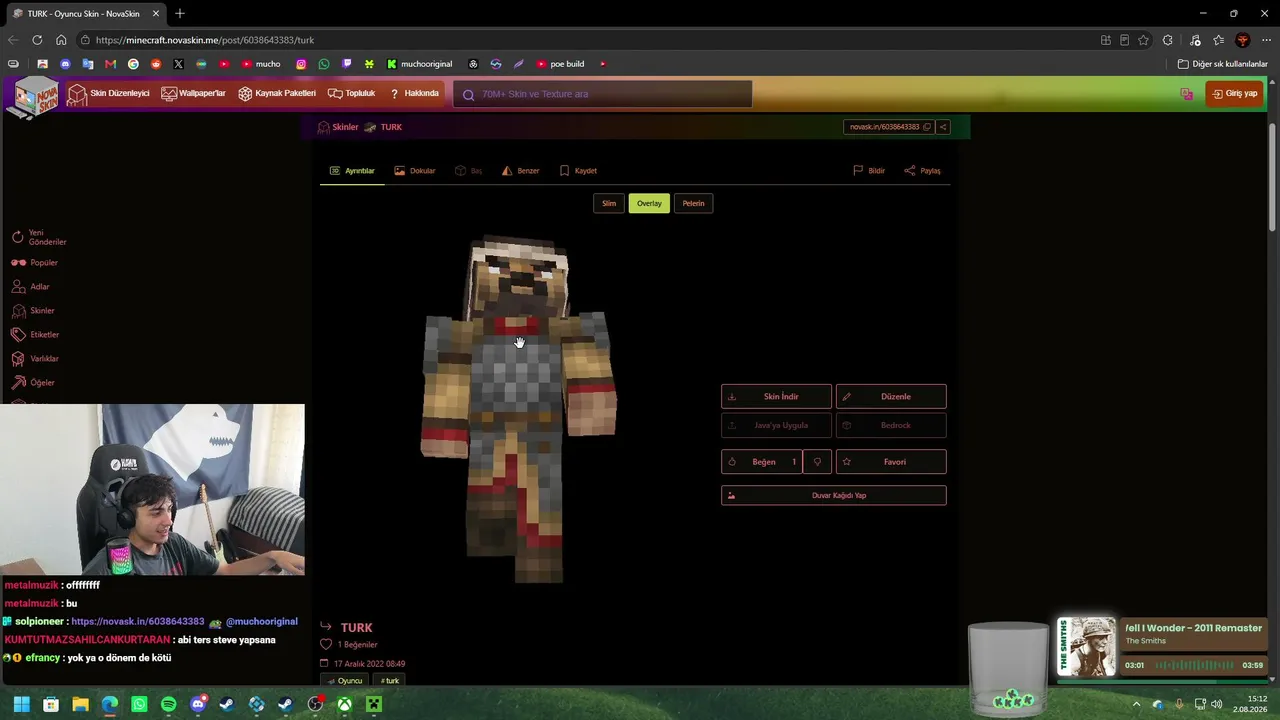
Task: Toggle the Slim model option
Action: tap(609, 203)
